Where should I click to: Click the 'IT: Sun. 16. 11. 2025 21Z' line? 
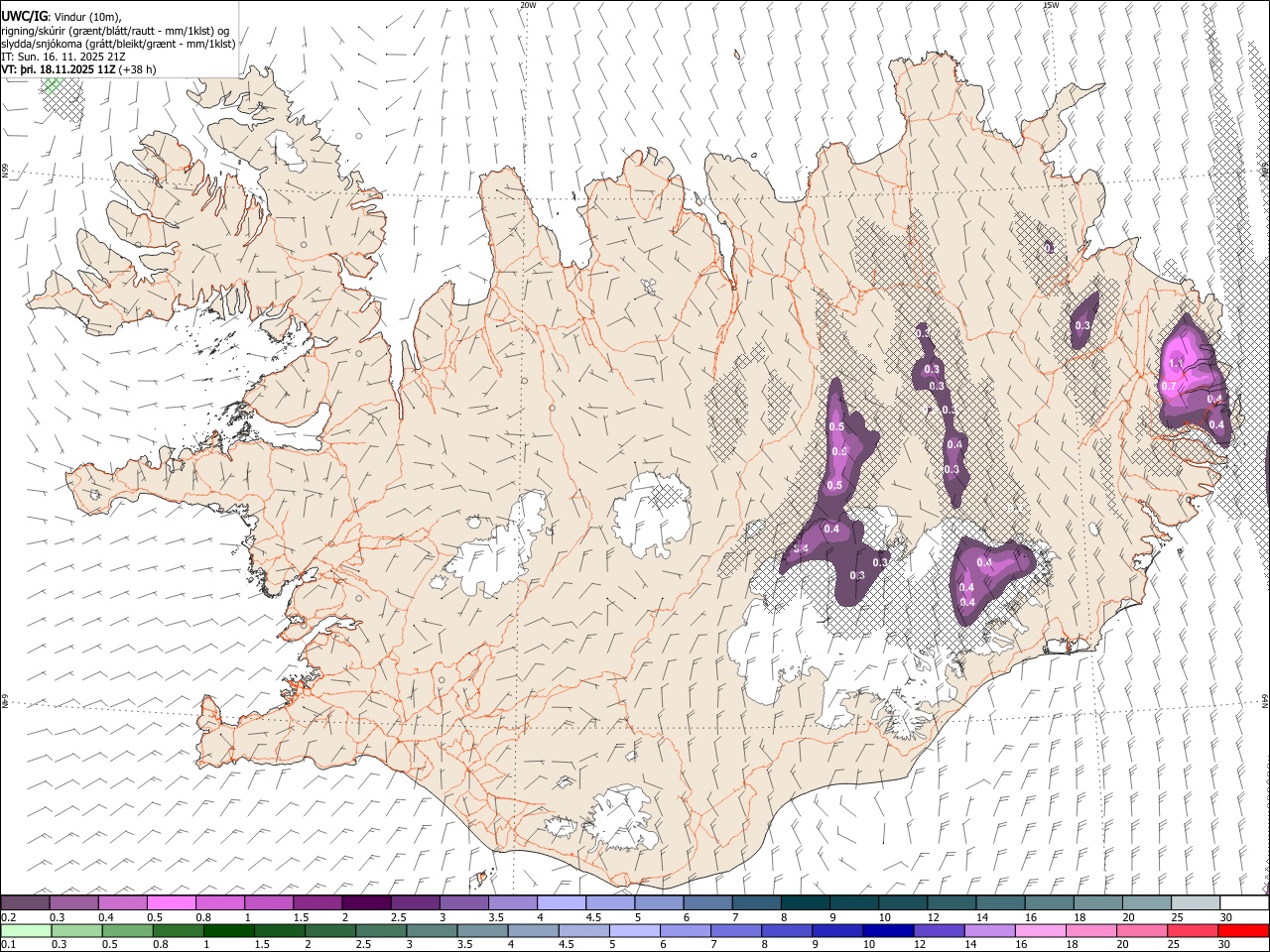[x=65, y=57]
